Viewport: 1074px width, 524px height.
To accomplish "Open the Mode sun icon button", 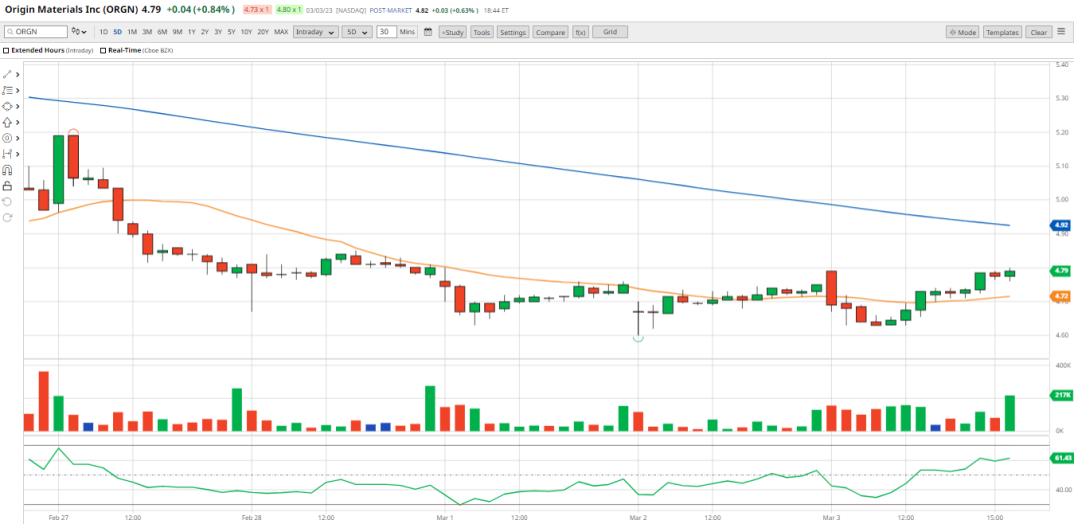I will pos(962,32).
